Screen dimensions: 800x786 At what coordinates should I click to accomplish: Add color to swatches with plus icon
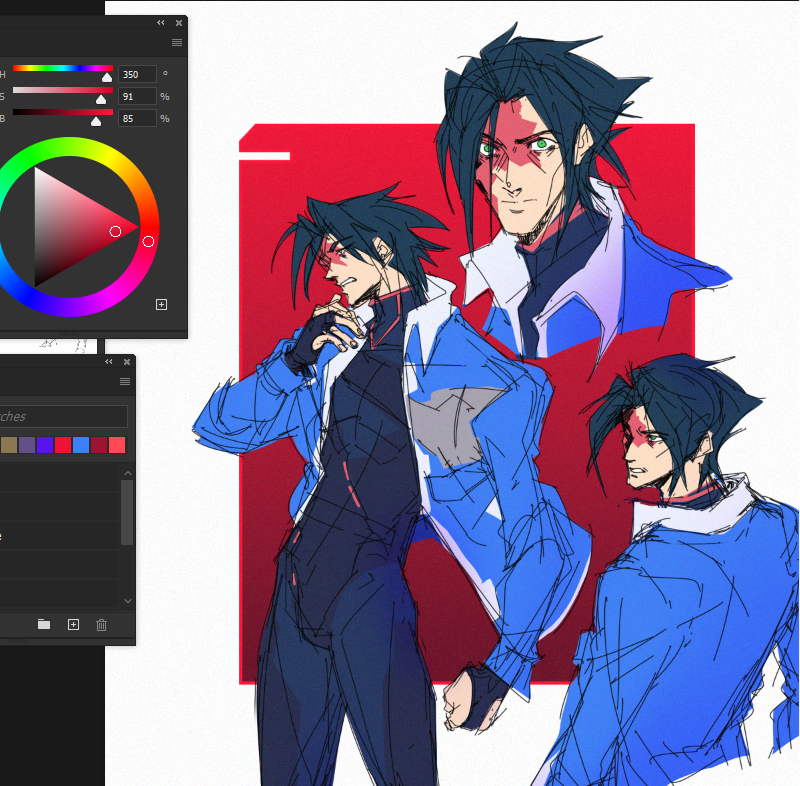[x=161, y=305]
